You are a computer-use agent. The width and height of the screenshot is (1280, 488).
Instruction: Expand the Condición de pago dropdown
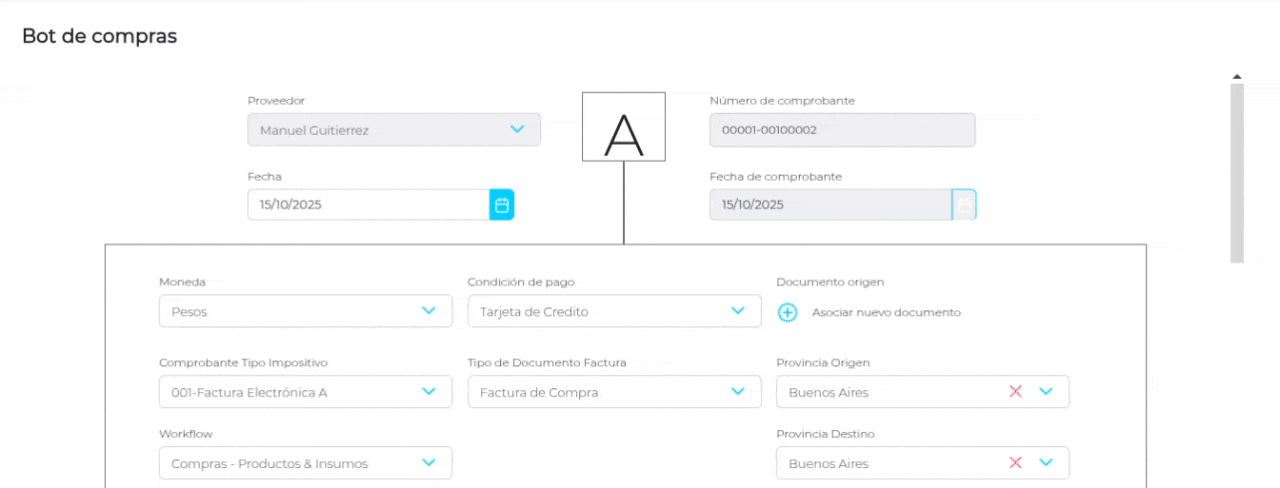(x=738, y=311)
